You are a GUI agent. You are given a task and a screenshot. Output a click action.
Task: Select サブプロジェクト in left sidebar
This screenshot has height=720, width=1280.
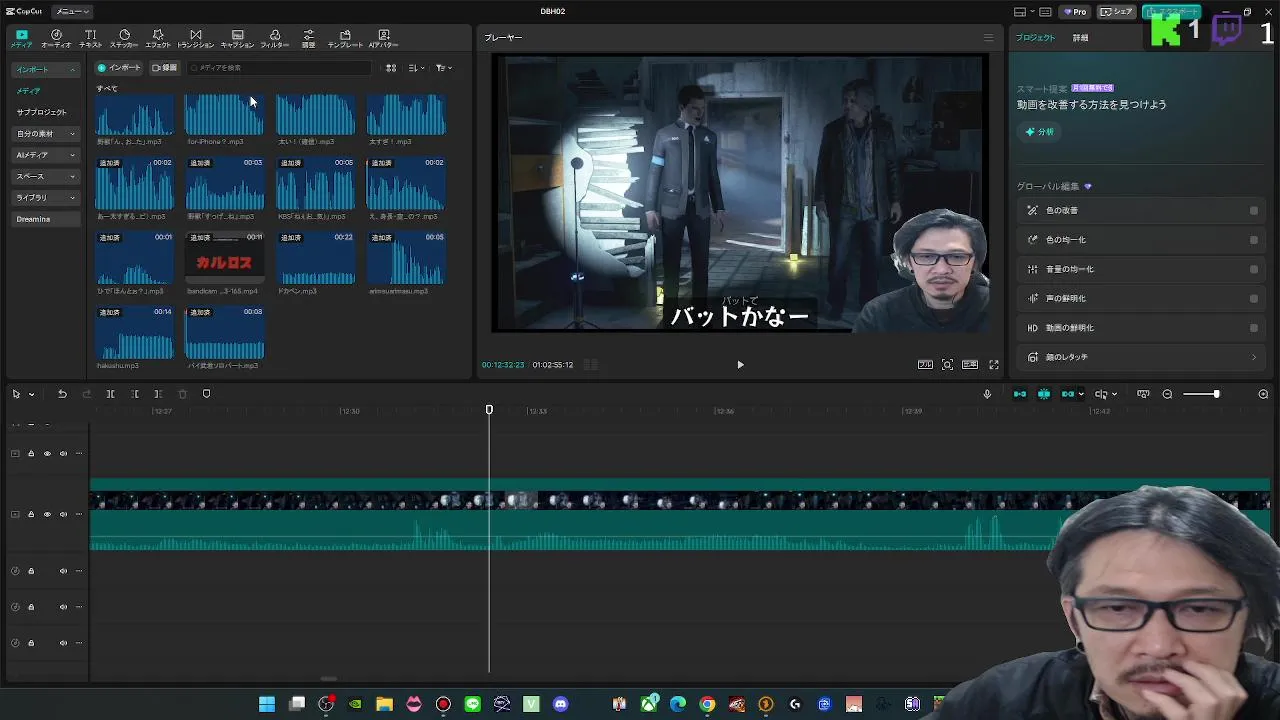pos(41,112)
